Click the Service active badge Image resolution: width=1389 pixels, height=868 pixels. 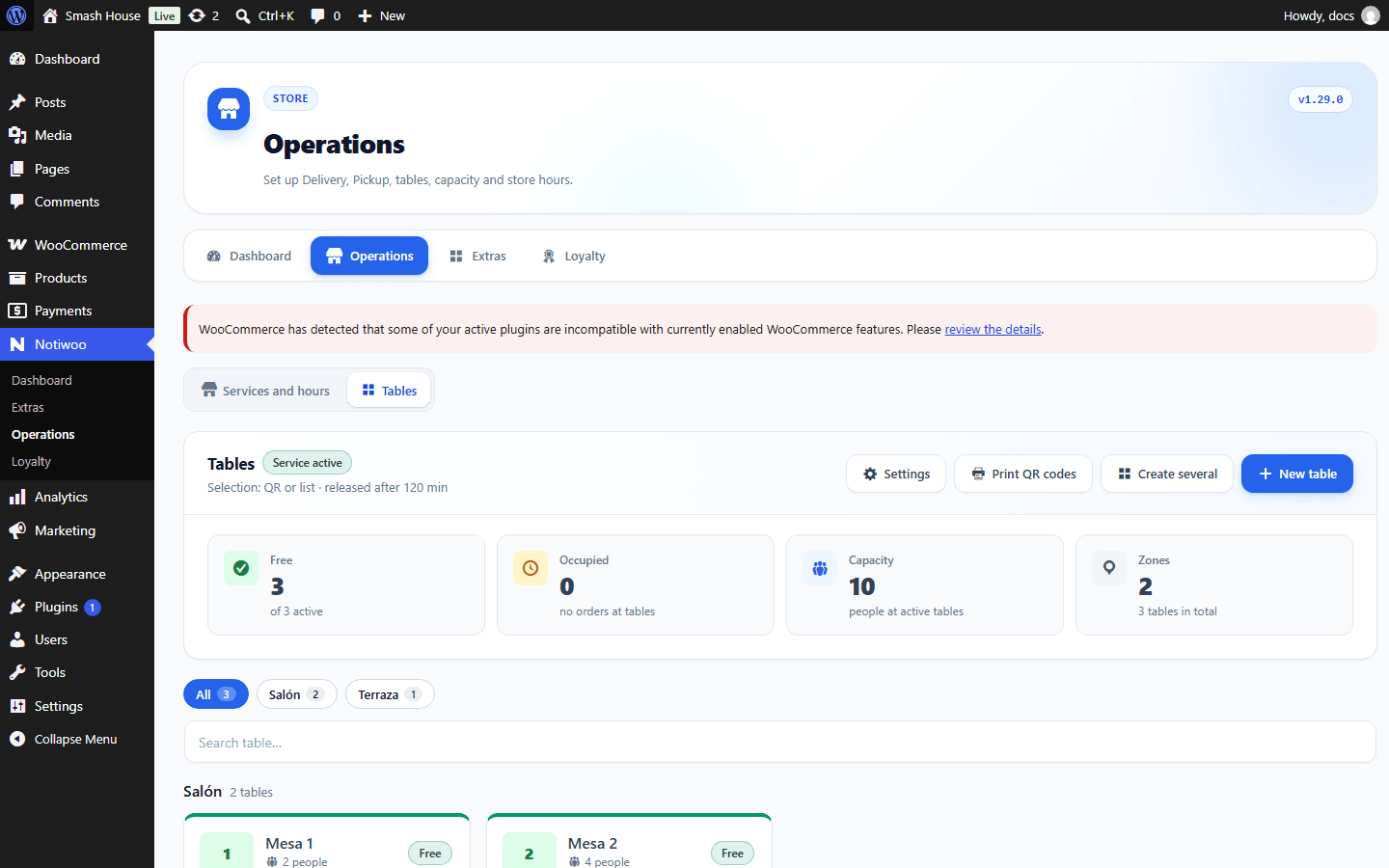pyautogui.click(x=307, y=463)
